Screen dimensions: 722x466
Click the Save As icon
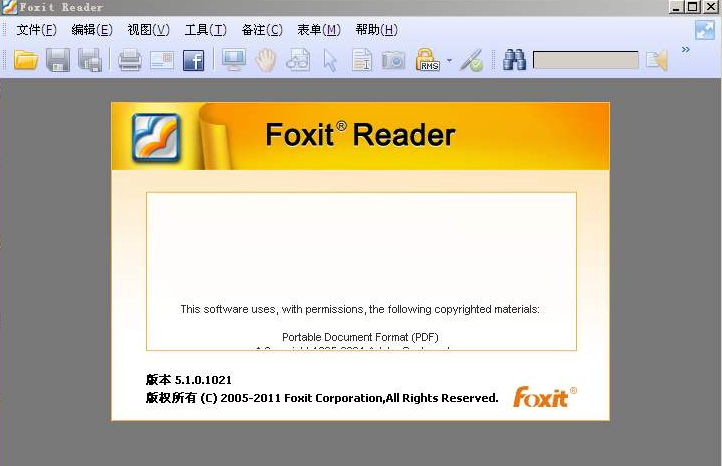click(x=90, y=60)
